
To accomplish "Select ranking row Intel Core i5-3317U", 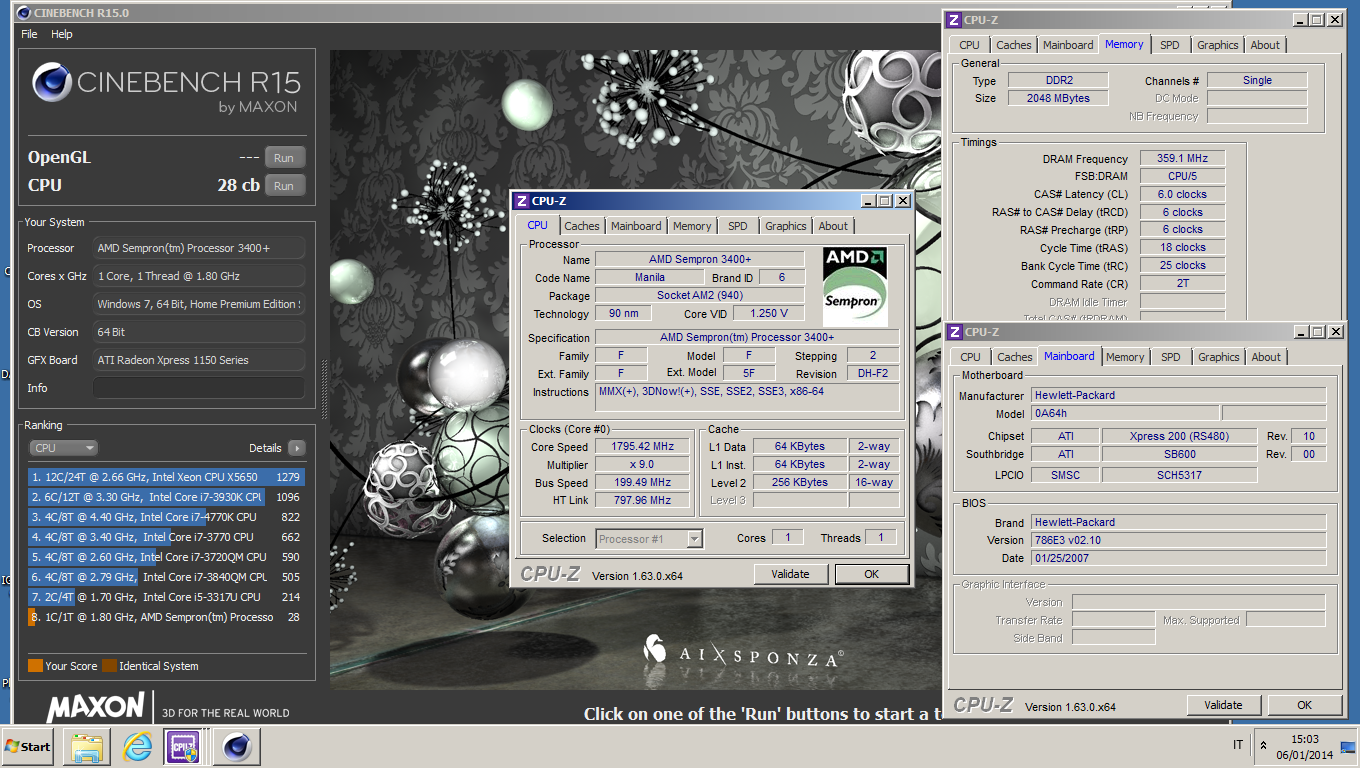I will 166,597.
